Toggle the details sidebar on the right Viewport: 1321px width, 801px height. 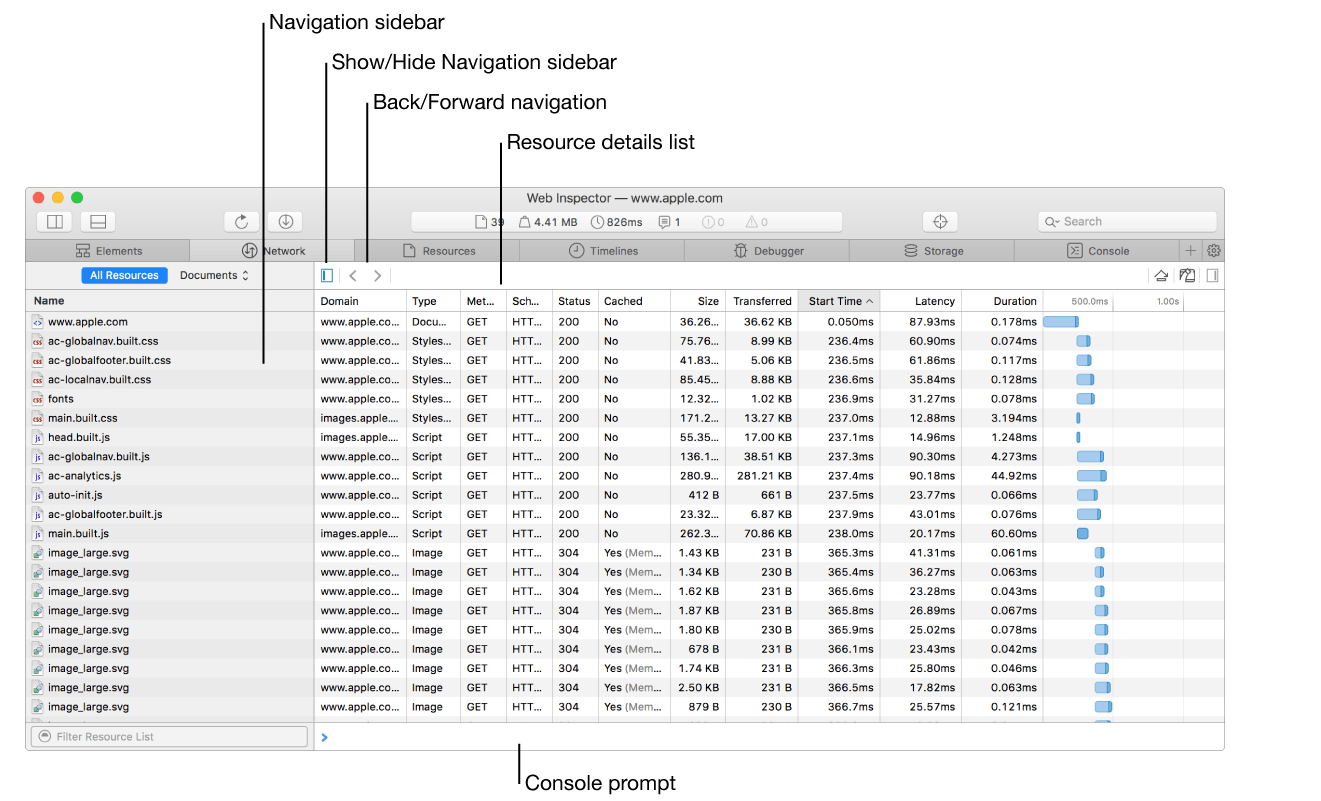coord(1212,276)
